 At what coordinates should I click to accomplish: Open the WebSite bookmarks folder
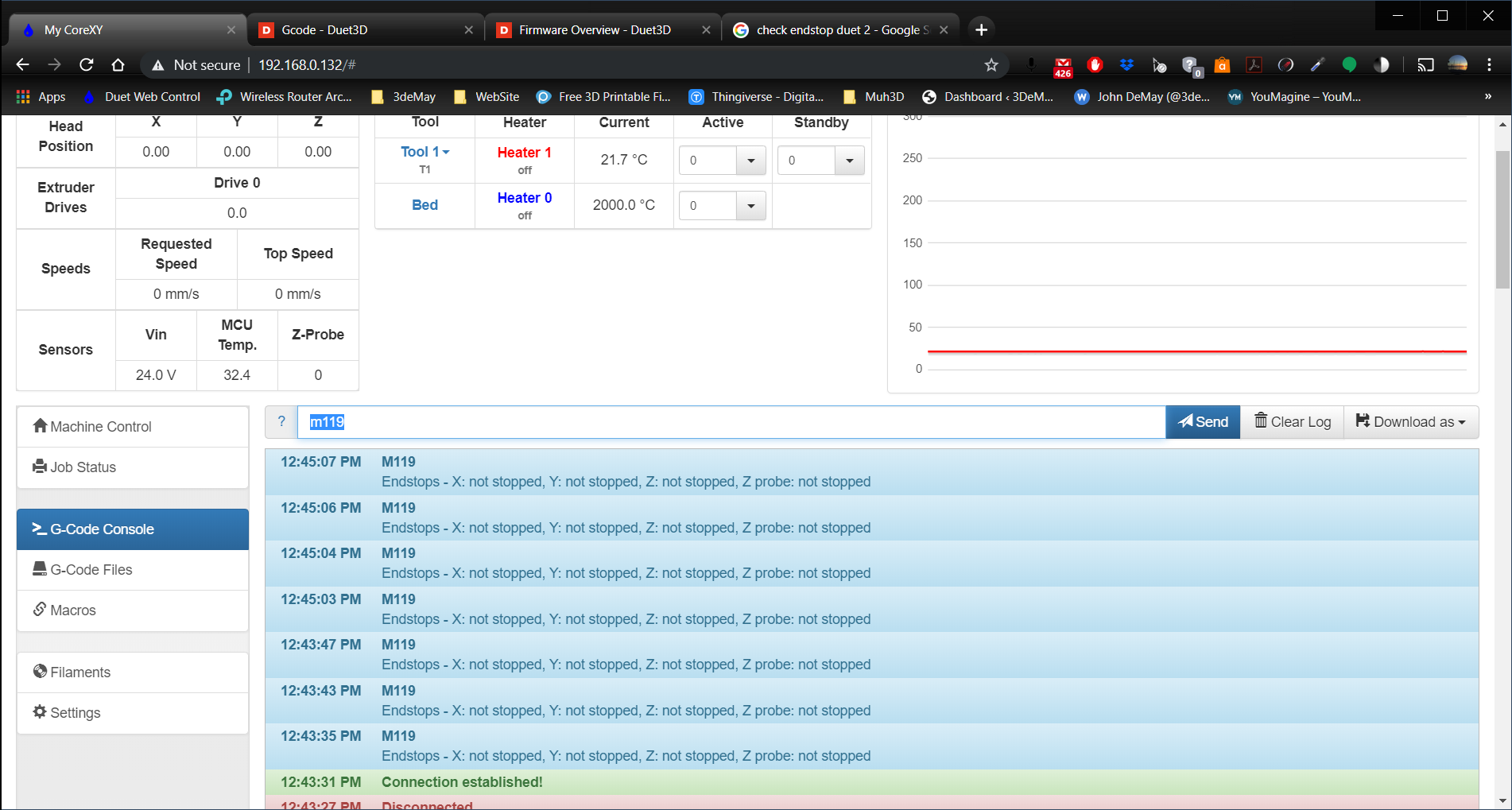487,97
